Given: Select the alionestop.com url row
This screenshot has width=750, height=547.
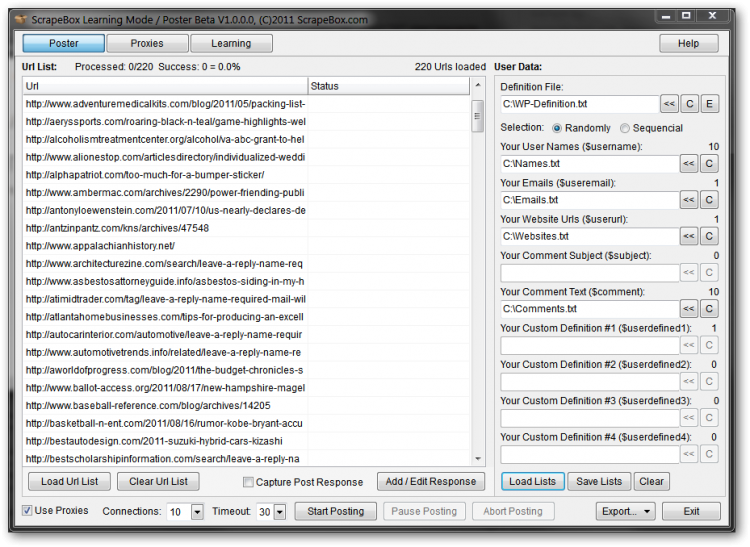Looking at the screenshot, I should (x=246, y=157).
